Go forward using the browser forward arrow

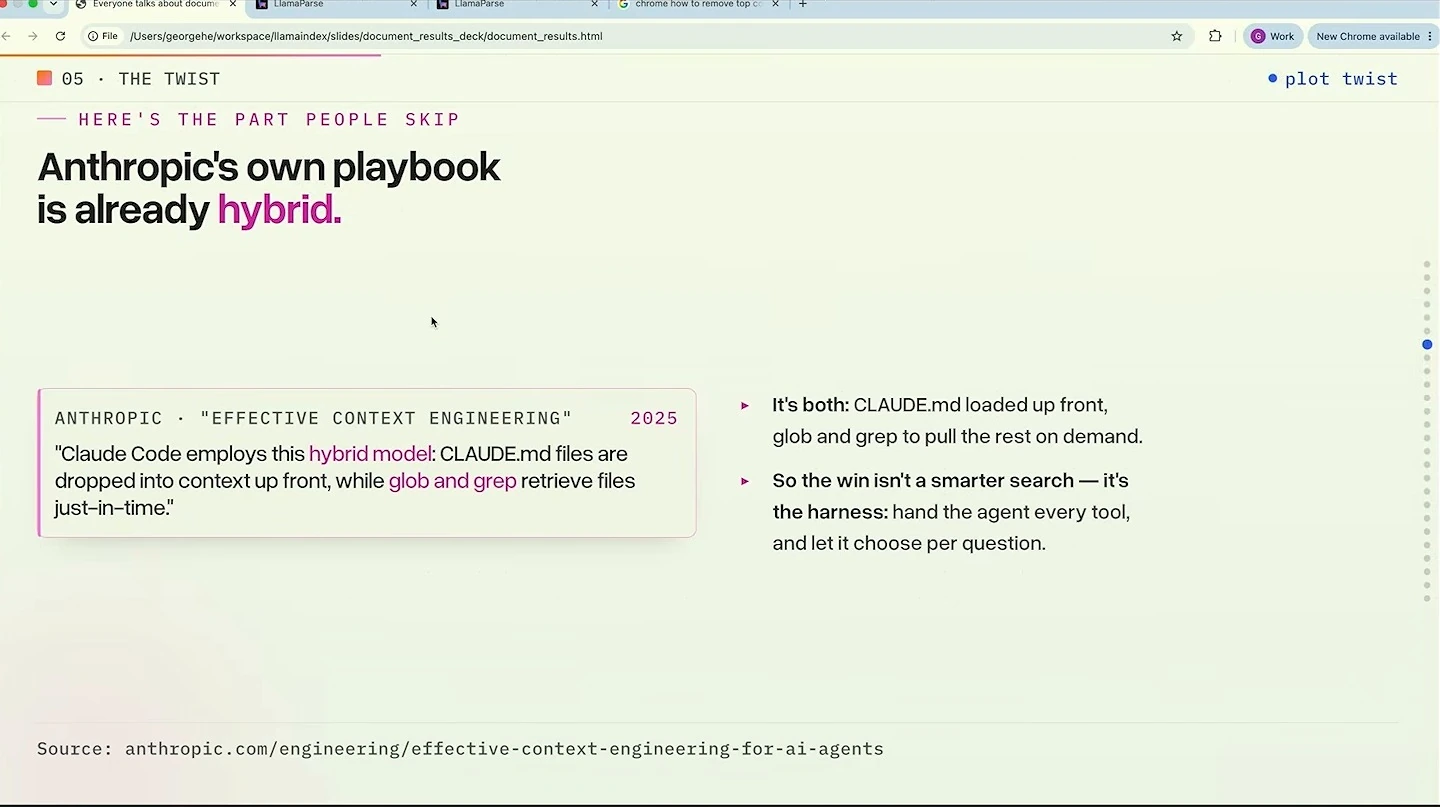click(33, 36)
